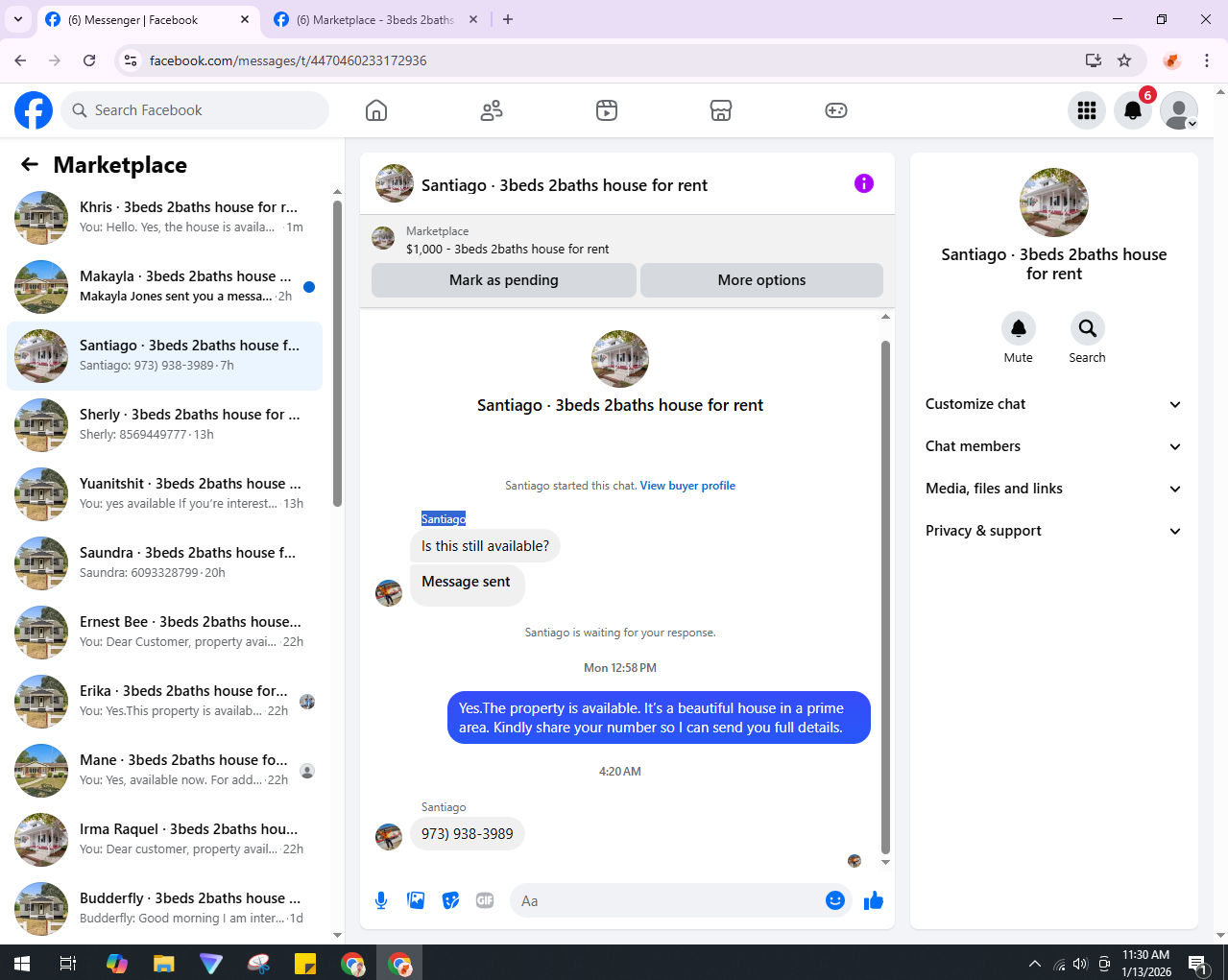
Task: View site information icon in address bar
Action: click(x=131, y=60)
